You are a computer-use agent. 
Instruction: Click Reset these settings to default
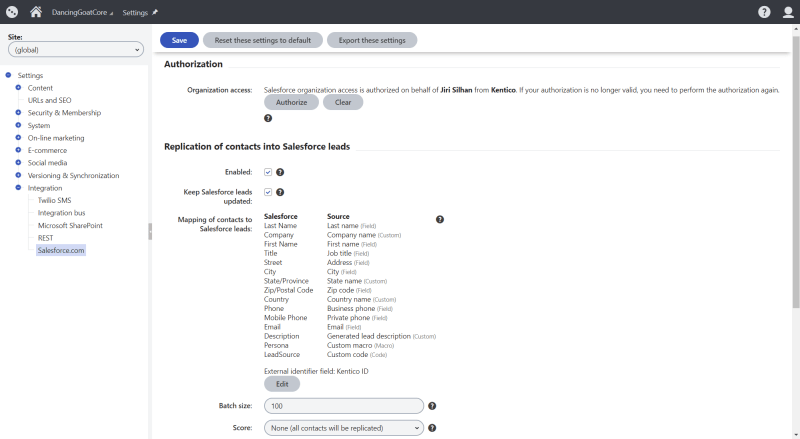pos(263,40)
